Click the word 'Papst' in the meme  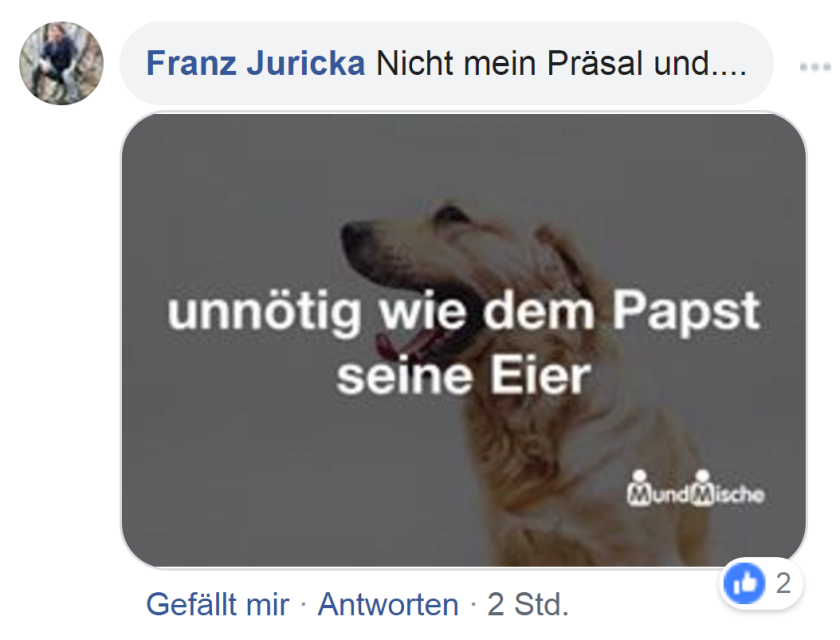tap(686, 312)
